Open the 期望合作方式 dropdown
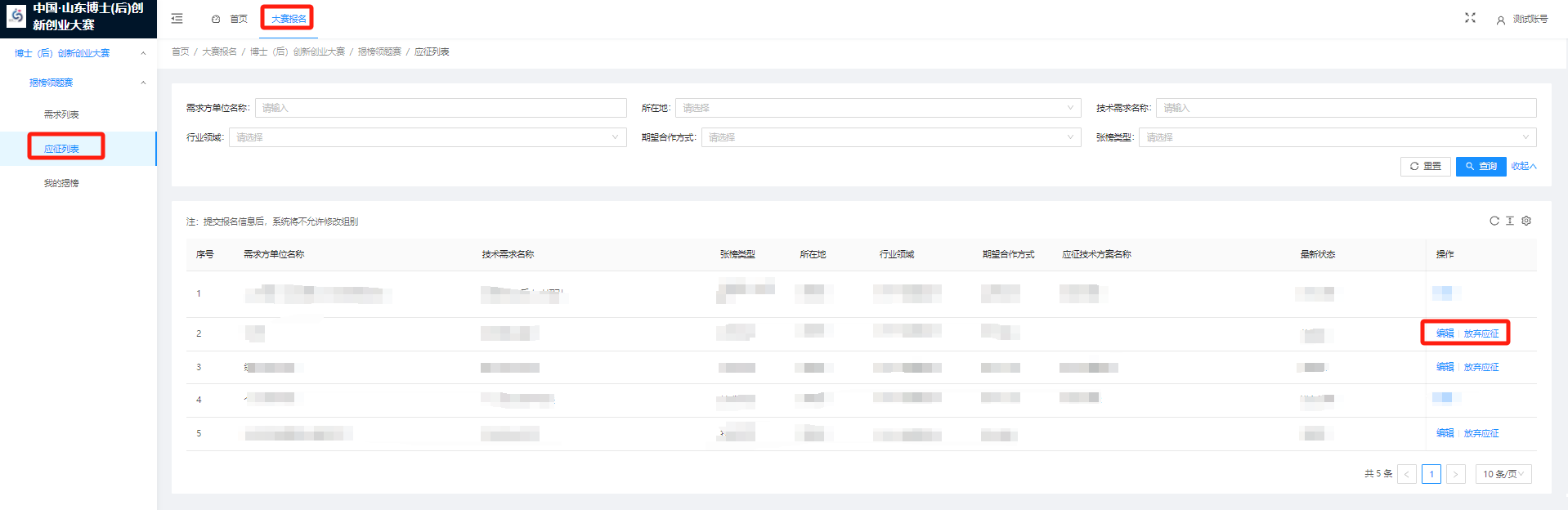 coord(890,137)
